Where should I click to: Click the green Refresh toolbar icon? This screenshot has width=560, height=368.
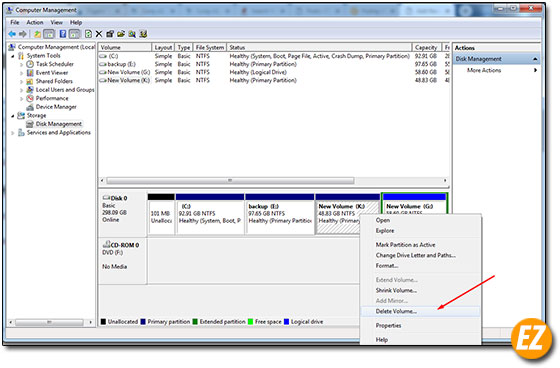[88, 34]
